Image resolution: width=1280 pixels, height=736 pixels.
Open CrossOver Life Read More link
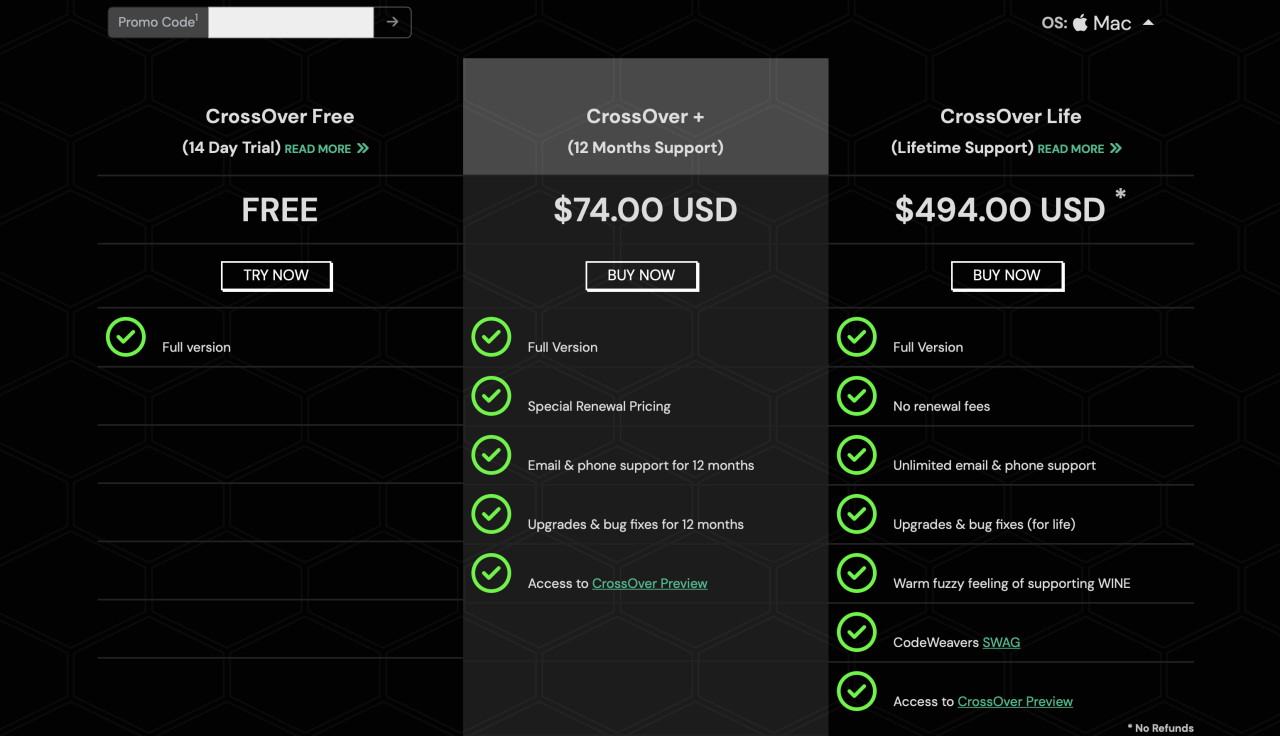point(1071,149)
